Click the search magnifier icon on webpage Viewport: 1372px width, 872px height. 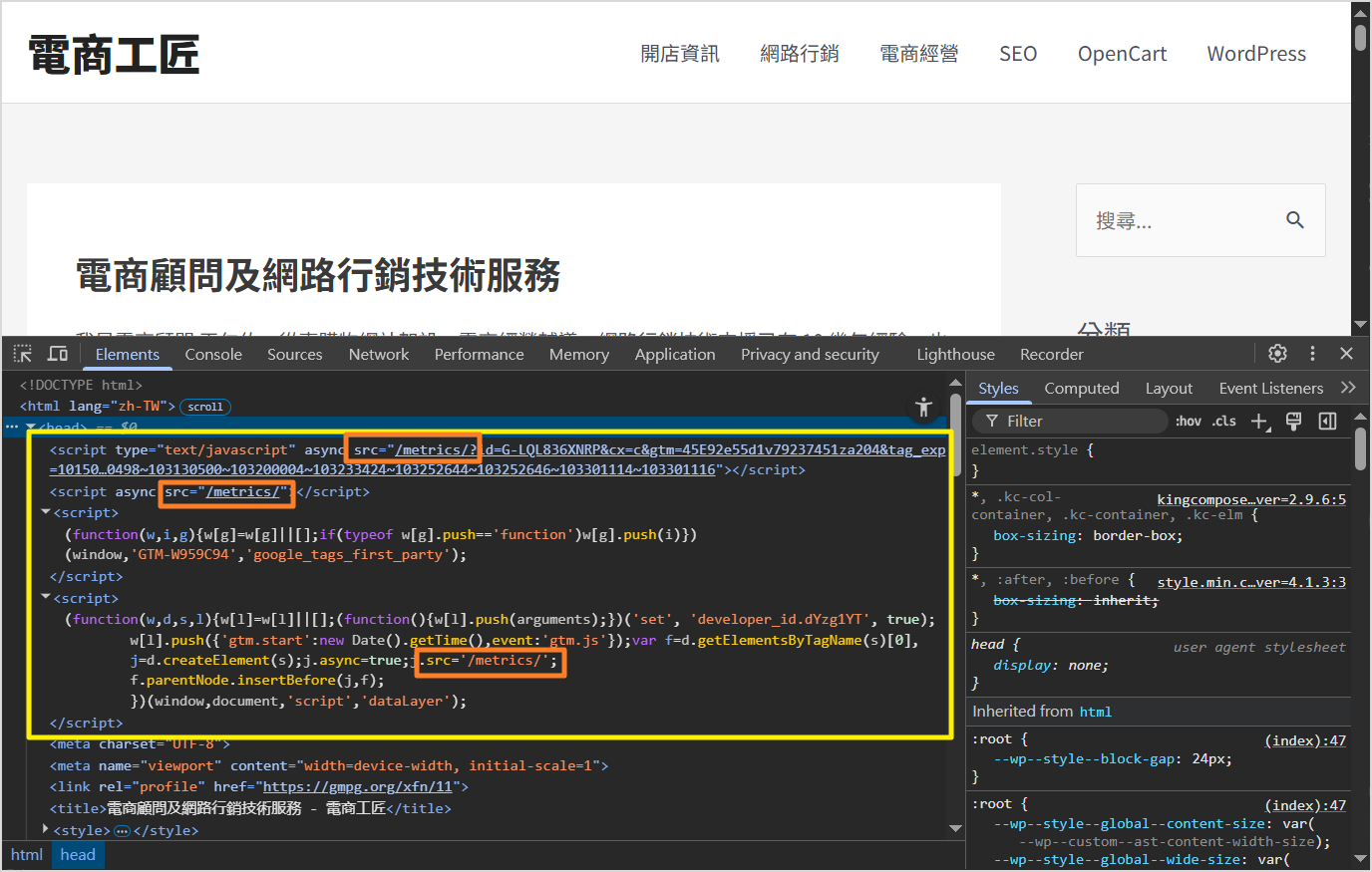(1295, 220)
